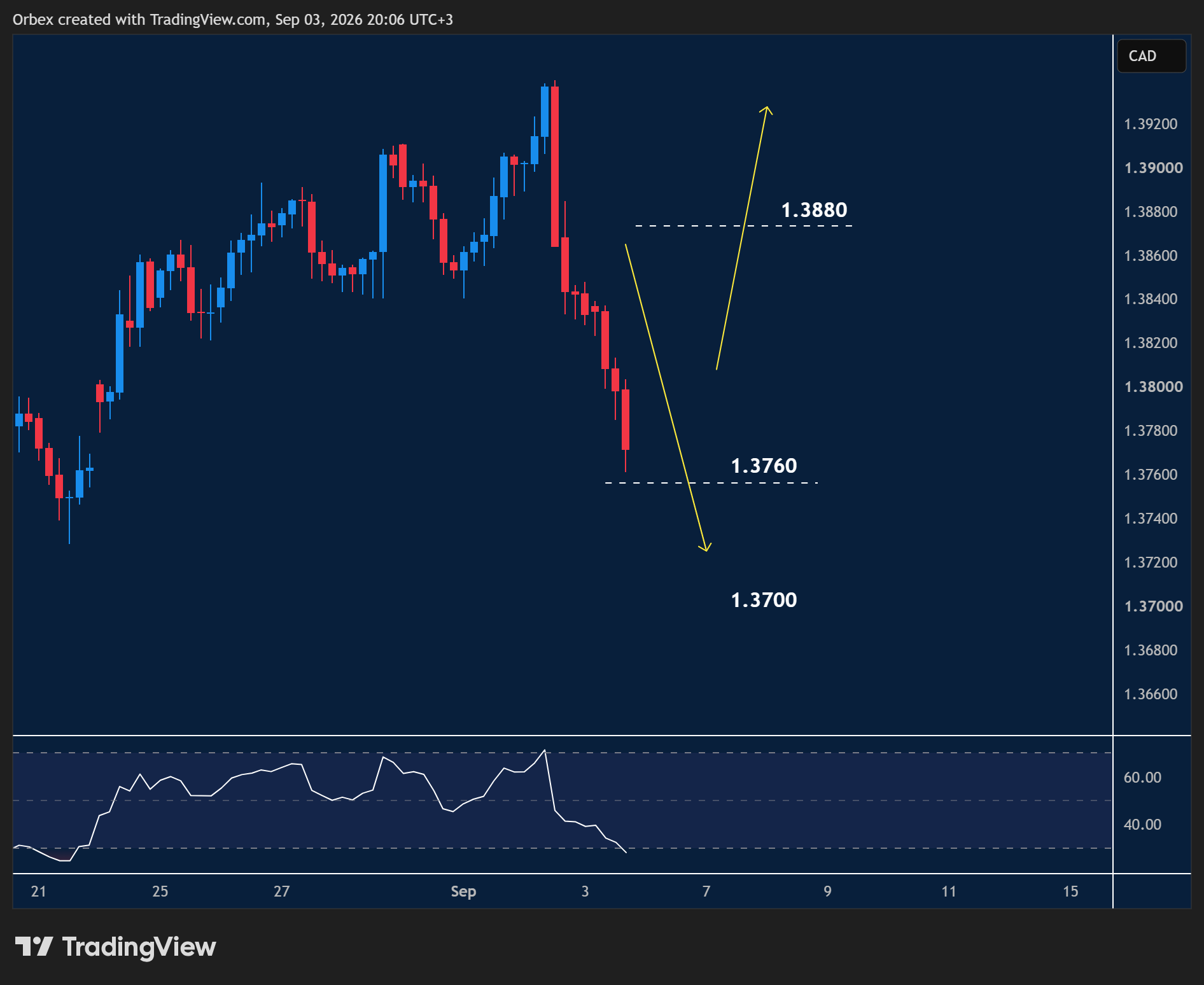Click the 1.38400 price axis value
1204x985 pixels.
(1151, 299)
